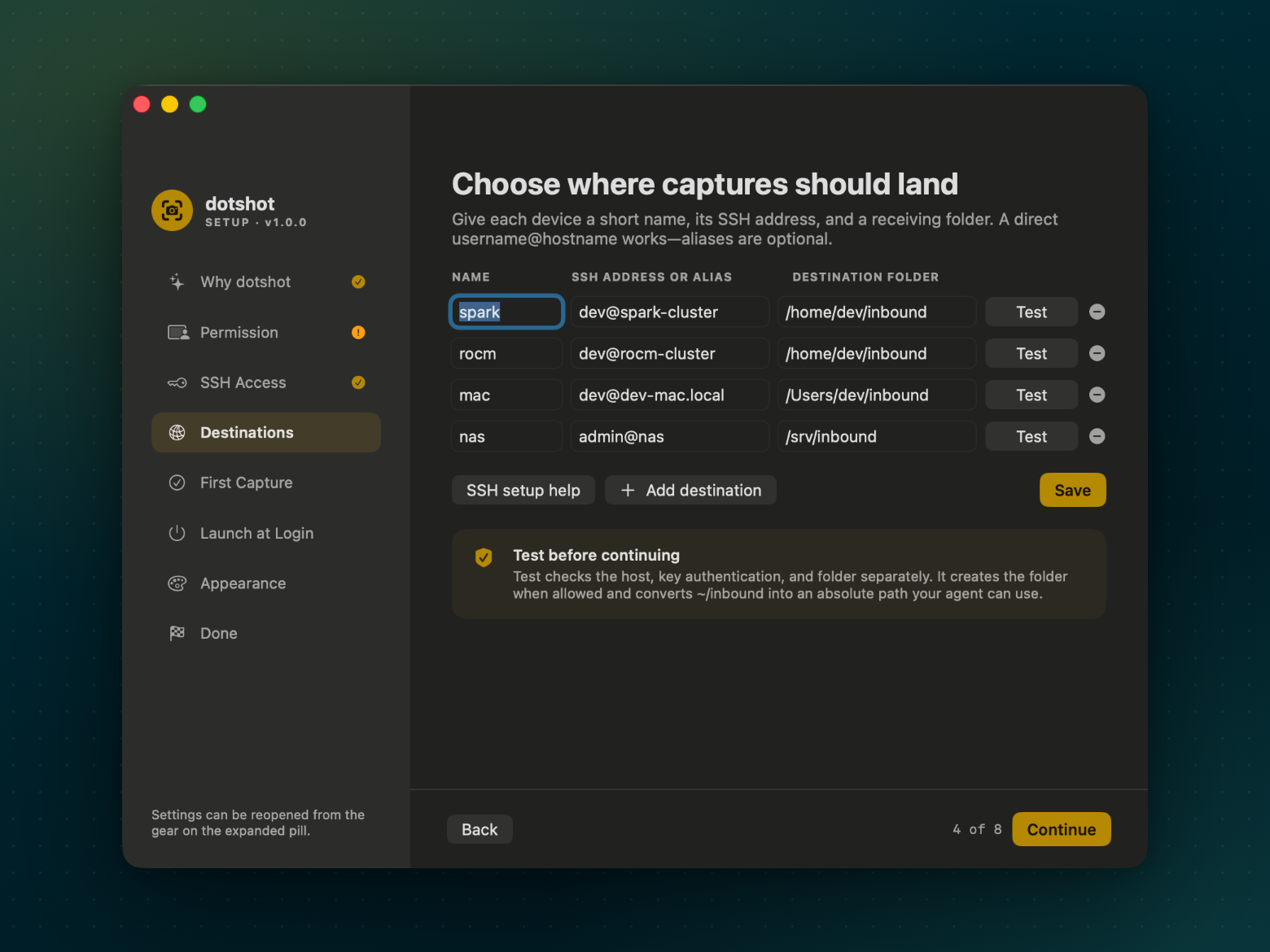The height and width of the screenshot is (952, 1270).
Task: Edit the /Users/dev/inbound folder field
Action: click(877, 395)
